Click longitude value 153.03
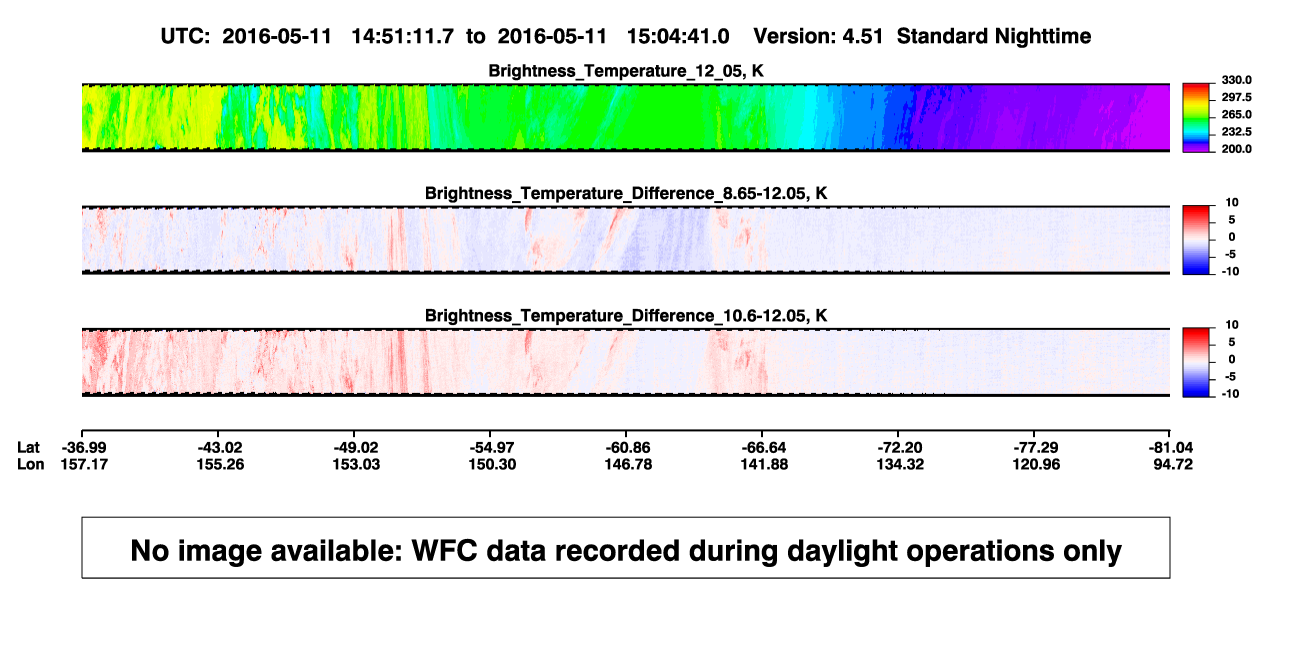 click(x=355, y=464)
